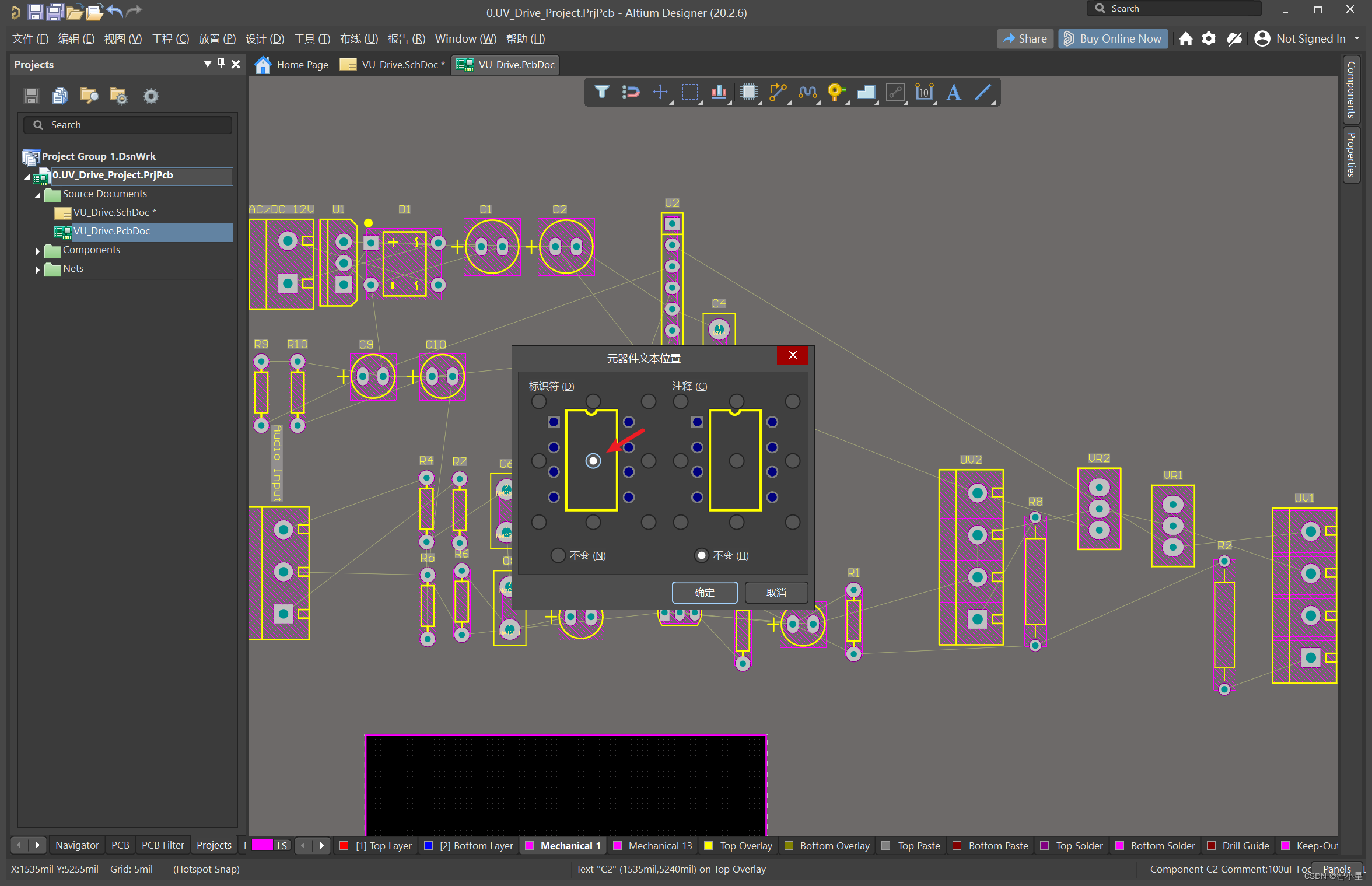Select the place string text tool
This screenshot has width=1372, height=886.
(953, 92)
